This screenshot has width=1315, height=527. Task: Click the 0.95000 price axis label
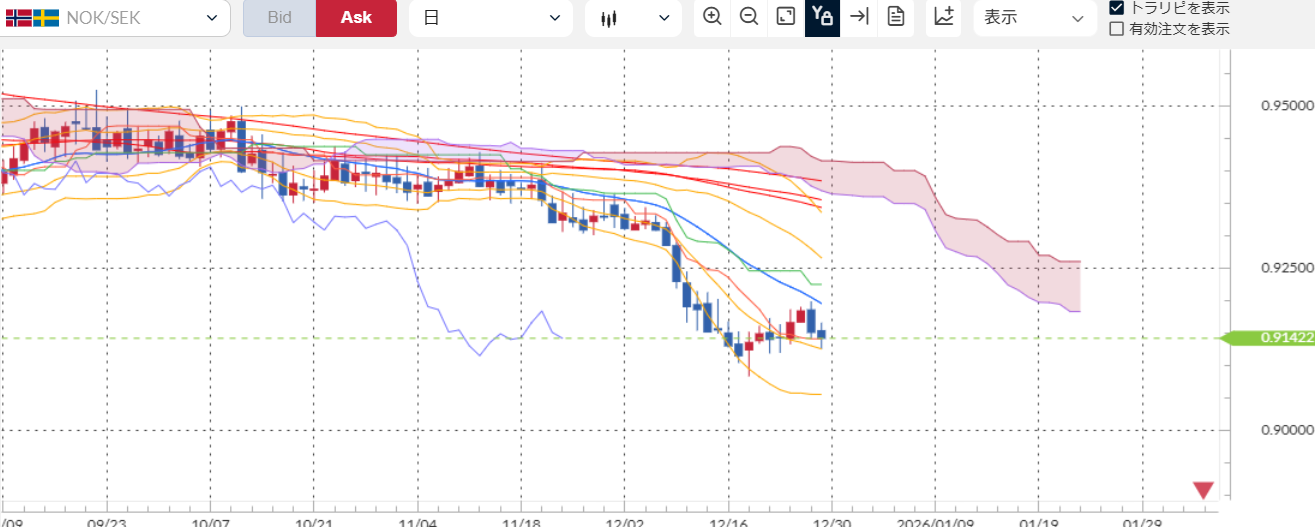(x=1285, y=105)
